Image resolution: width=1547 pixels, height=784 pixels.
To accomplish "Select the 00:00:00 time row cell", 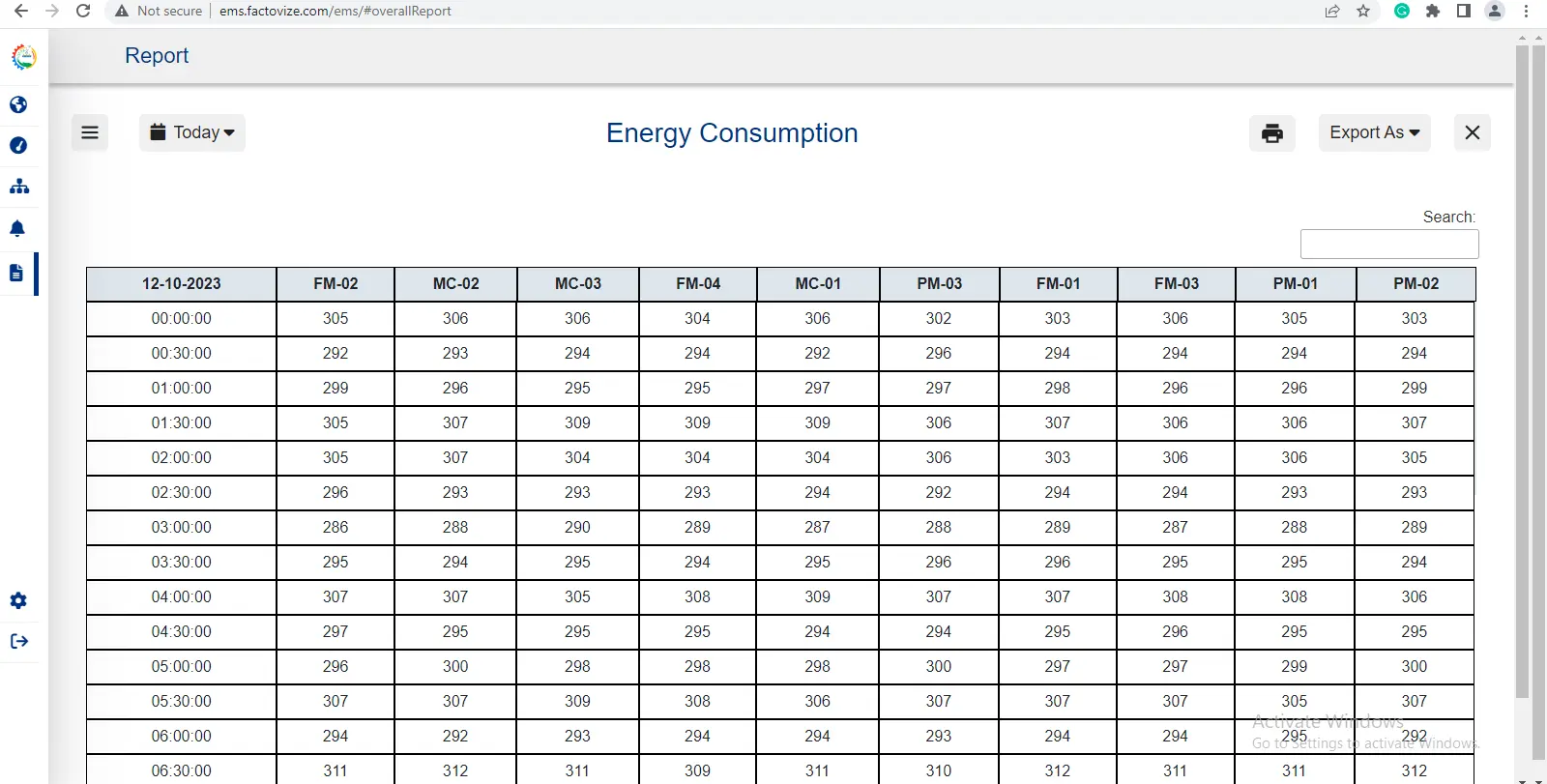I will [182, 319].
